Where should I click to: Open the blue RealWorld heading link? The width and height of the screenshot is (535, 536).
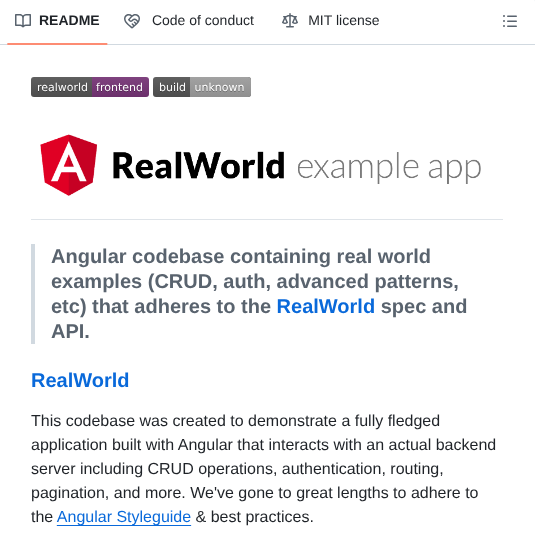click(x=80, y=380)
